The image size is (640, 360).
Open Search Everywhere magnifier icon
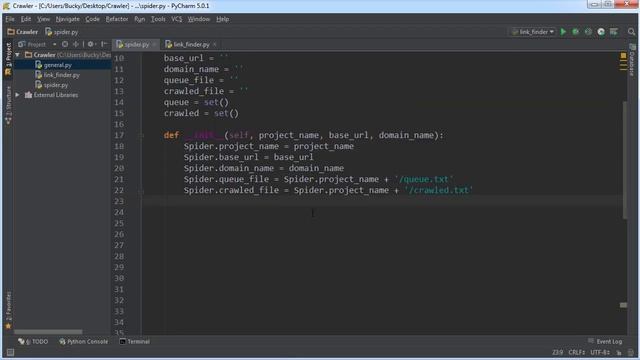tap(631, 31)
